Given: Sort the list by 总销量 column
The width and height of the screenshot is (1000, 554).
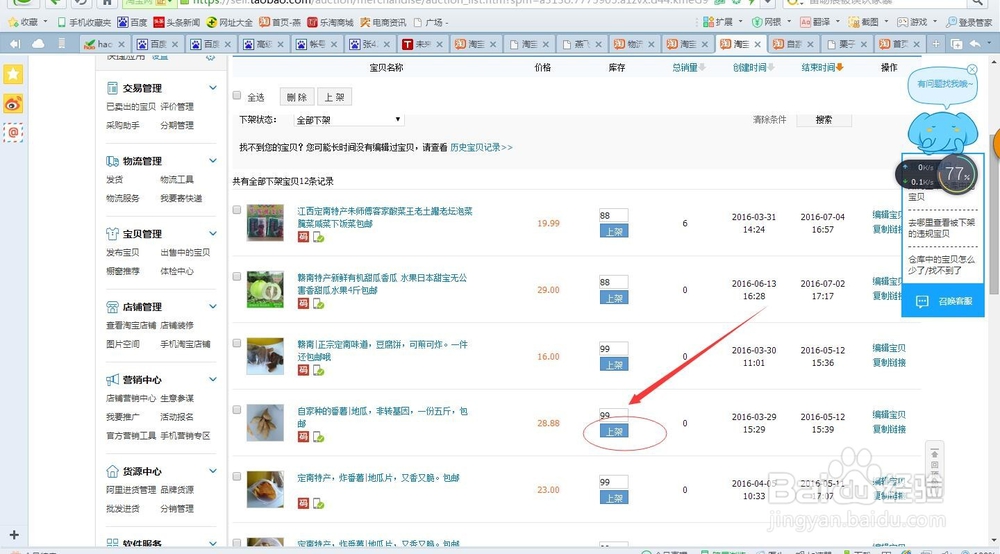Looking at the screenshot, I should tap(689, 68).
